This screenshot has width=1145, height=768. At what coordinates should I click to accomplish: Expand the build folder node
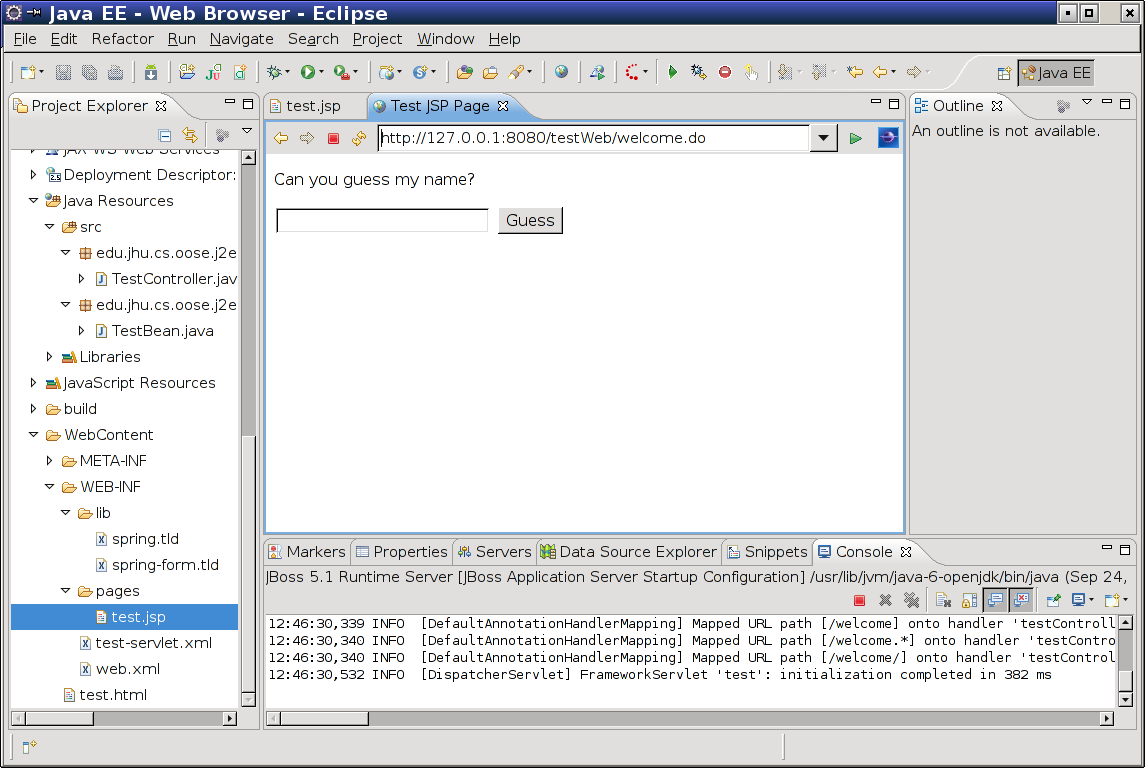click(33, 409)
